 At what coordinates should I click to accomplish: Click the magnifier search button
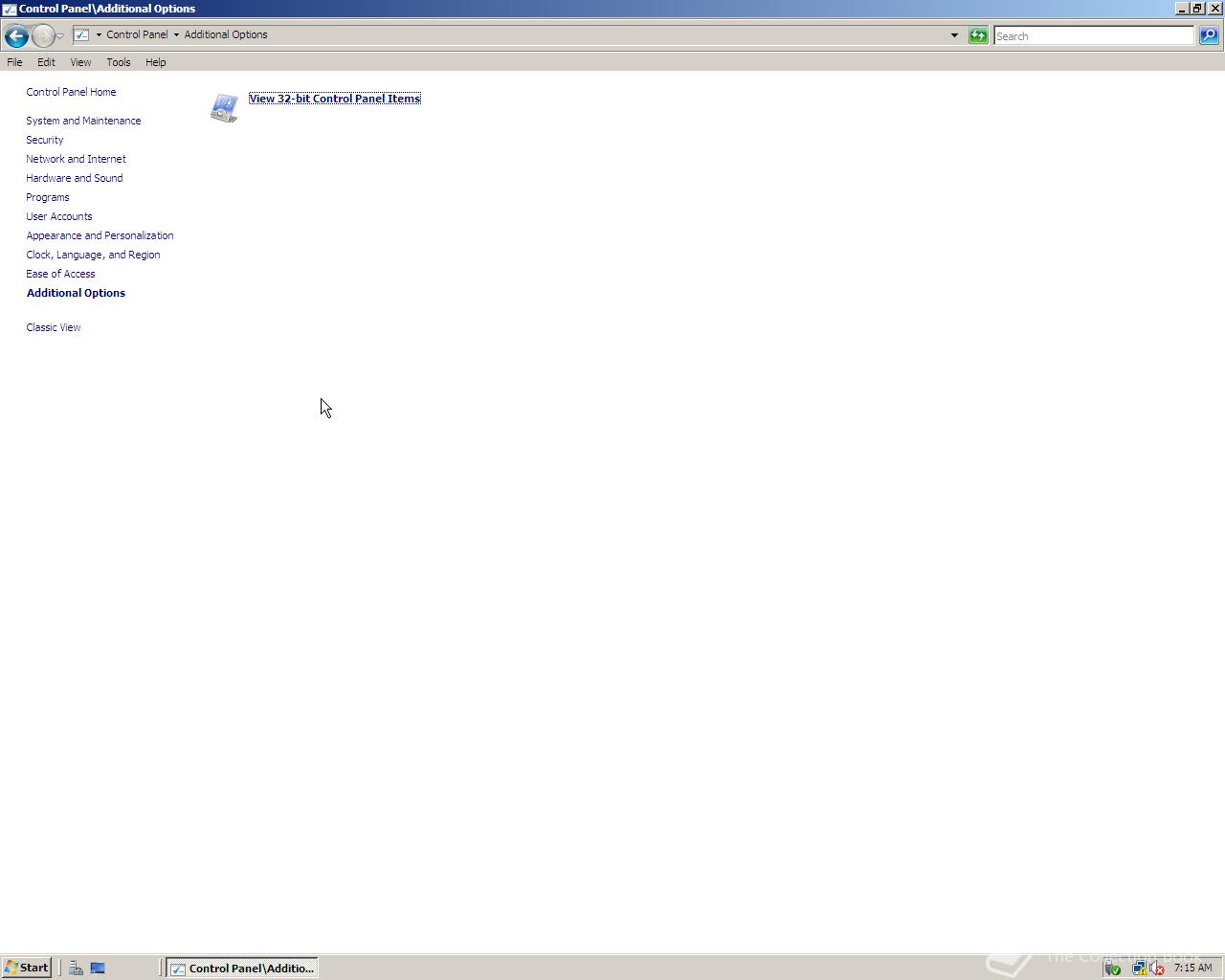pos(1209,35)
